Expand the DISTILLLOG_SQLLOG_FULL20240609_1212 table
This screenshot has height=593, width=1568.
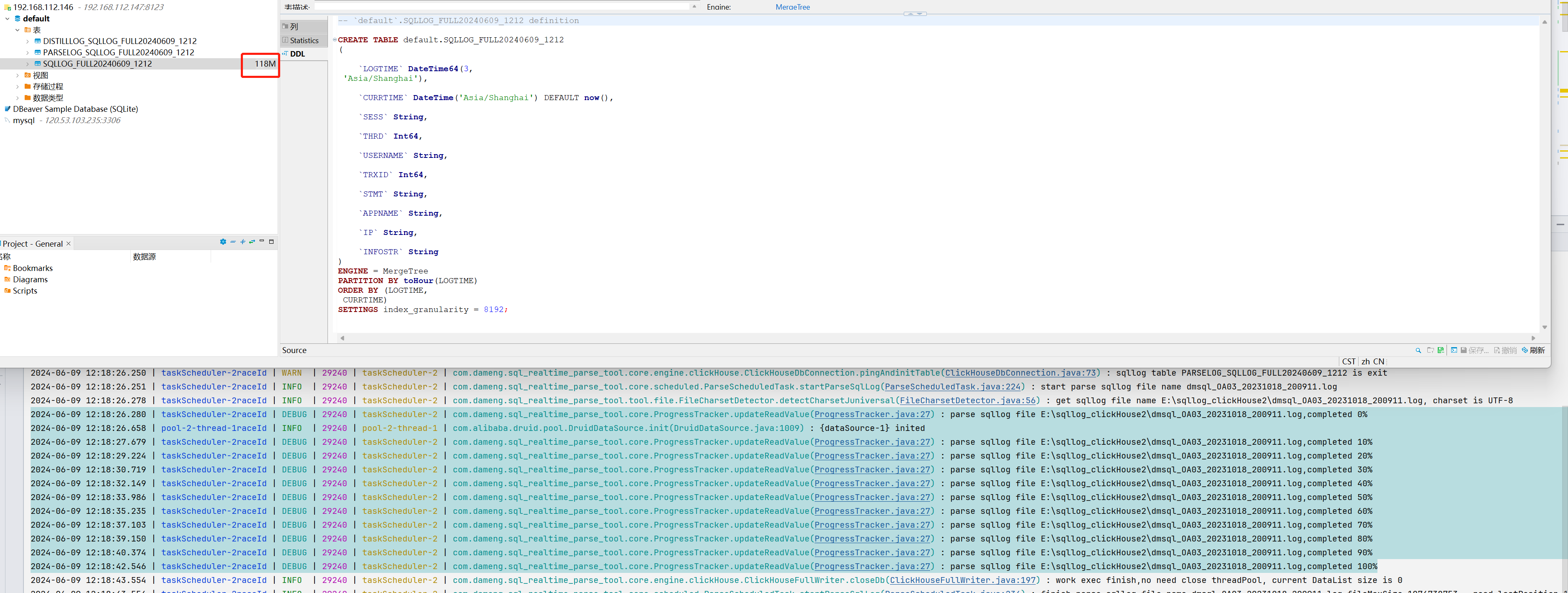click(27, 41)
